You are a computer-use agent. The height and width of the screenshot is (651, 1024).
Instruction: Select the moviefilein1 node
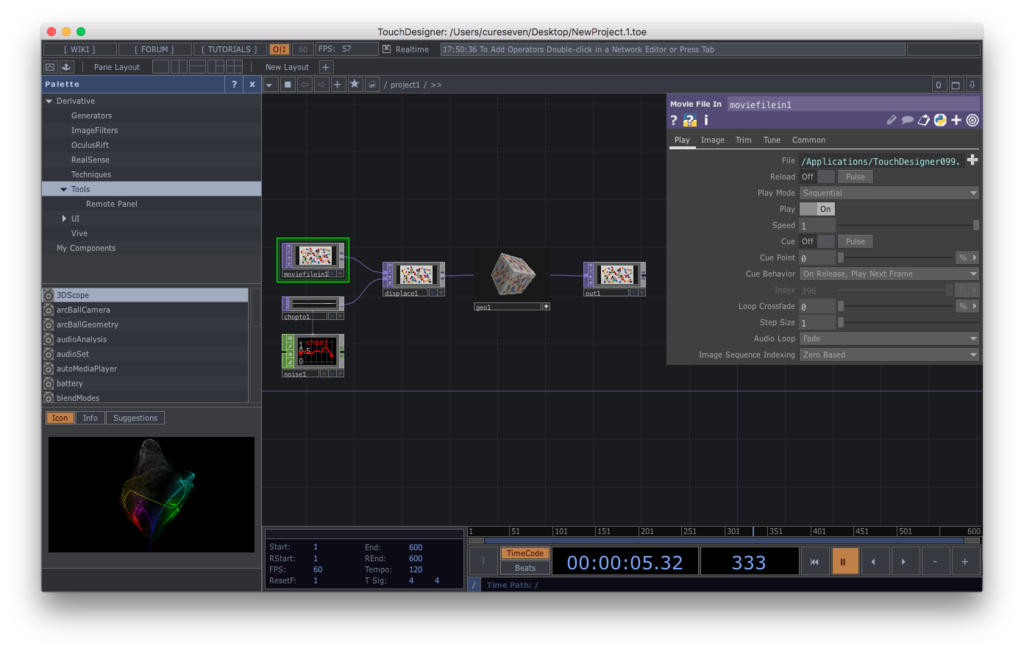coord(313,259)
